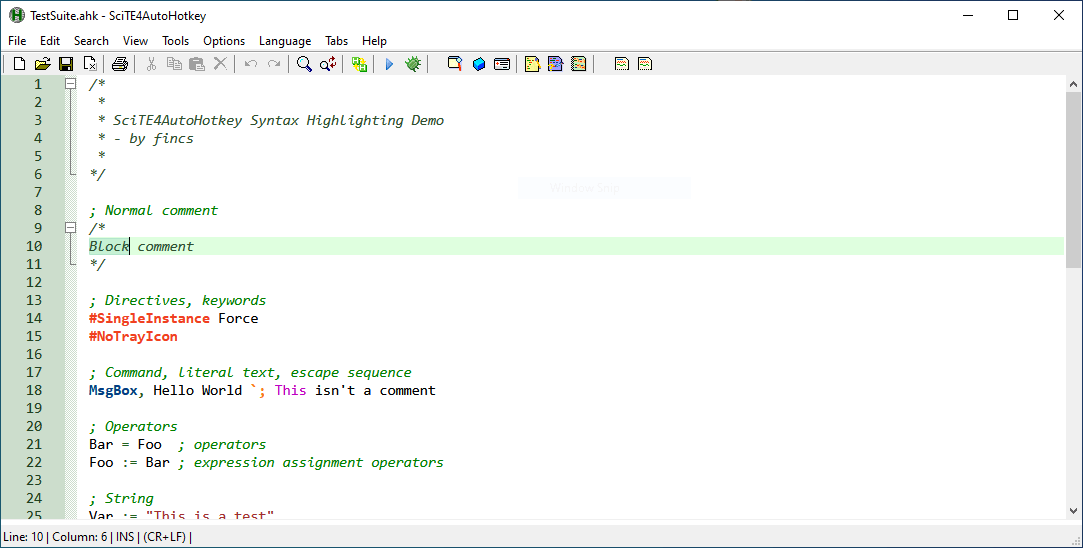Open Find with the magnifying glass icon
The width and height of the screenshot is (1083, 548).
[x=304, y=64]
